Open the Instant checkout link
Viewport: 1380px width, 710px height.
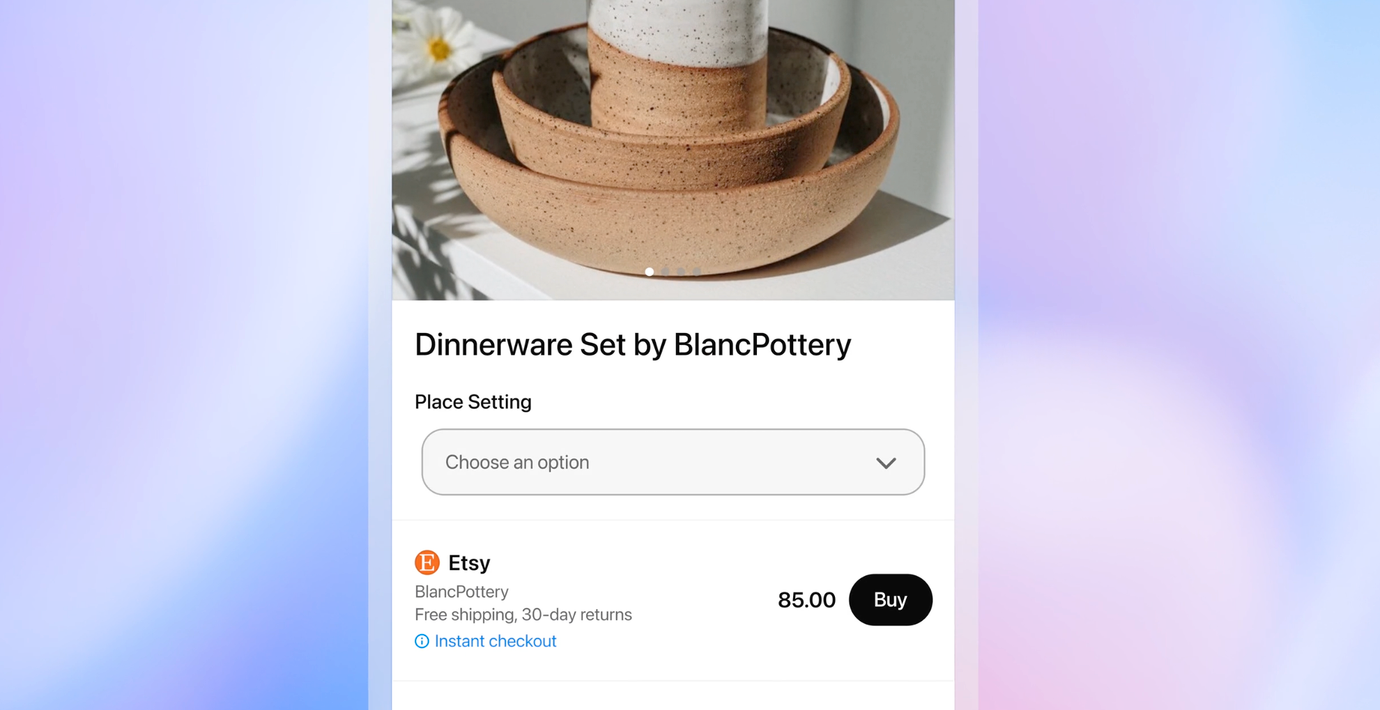495,641
